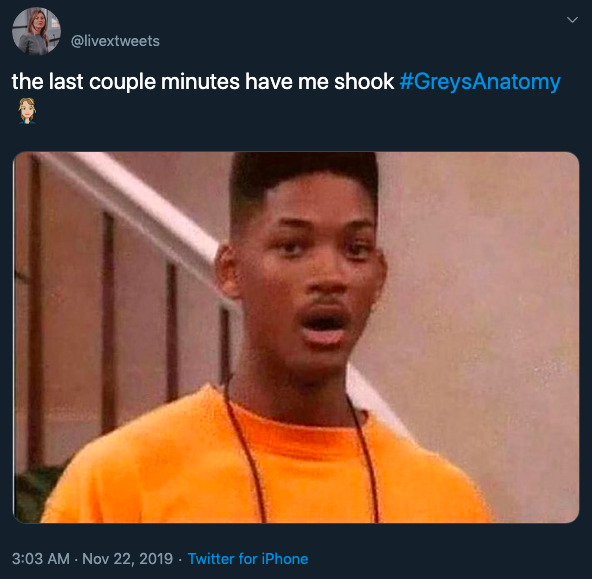Click the green plant in the image corner
592x579 pixels.
tap(36, 491)
